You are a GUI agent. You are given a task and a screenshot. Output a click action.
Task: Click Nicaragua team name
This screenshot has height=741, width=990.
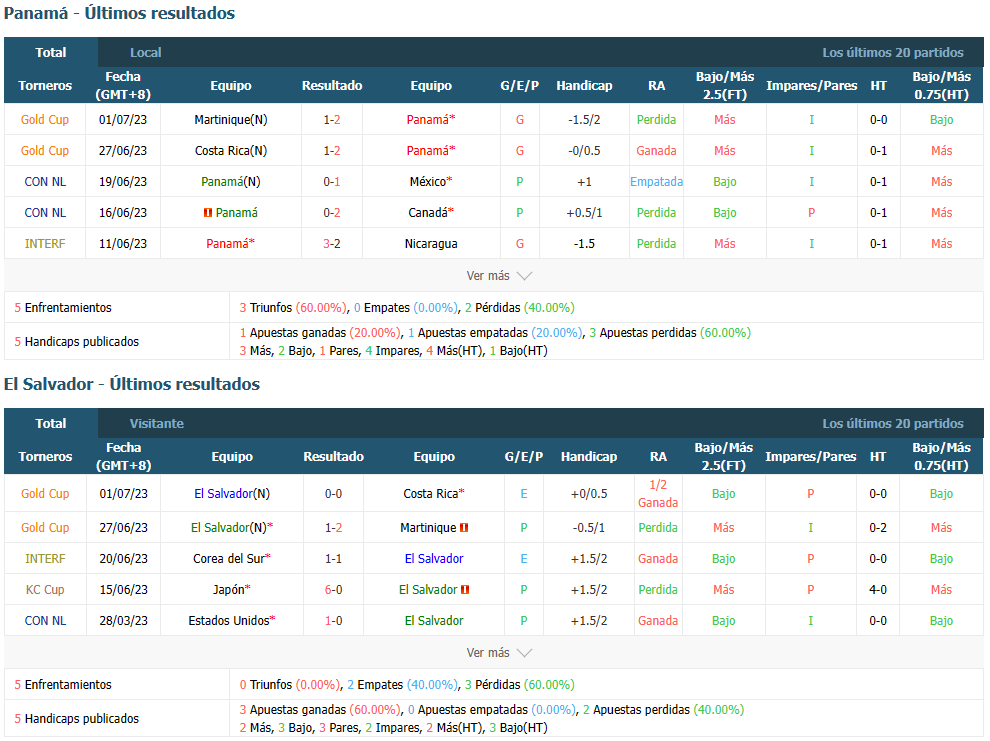(431, 244)
